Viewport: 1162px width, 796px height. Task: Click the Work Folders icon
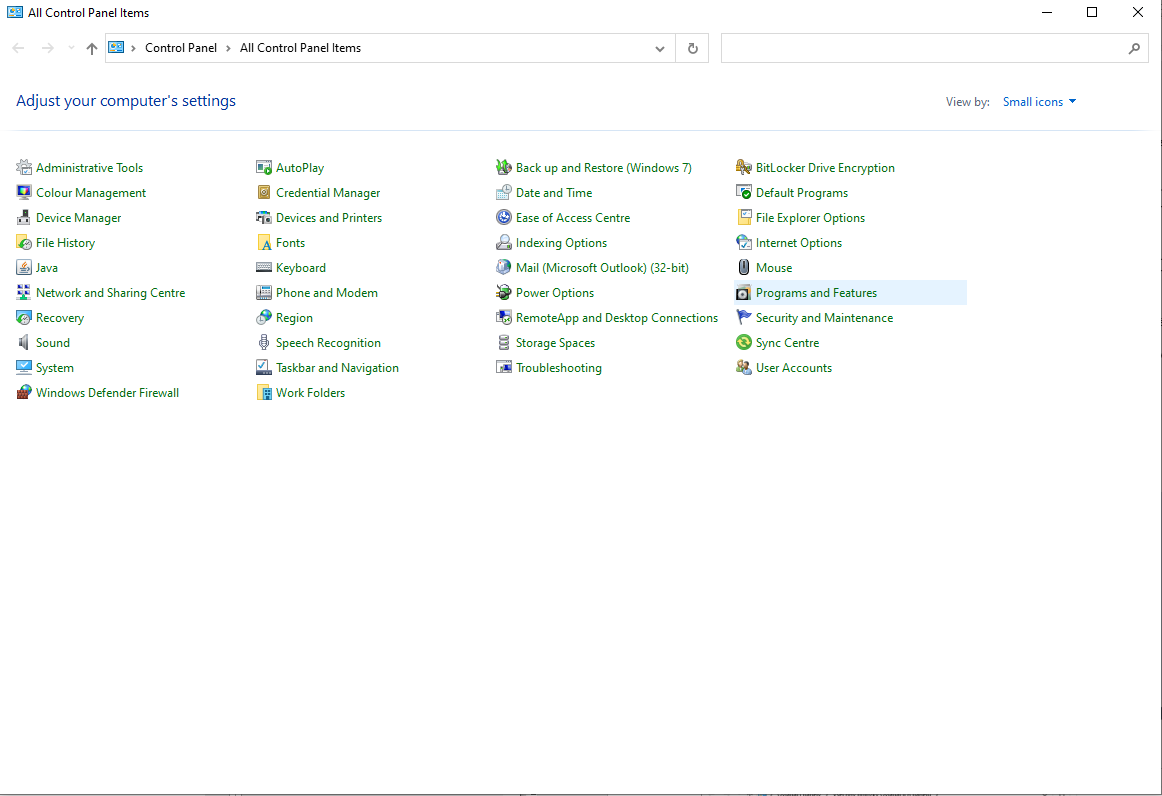pyautogui.click(x=264, y=393)
